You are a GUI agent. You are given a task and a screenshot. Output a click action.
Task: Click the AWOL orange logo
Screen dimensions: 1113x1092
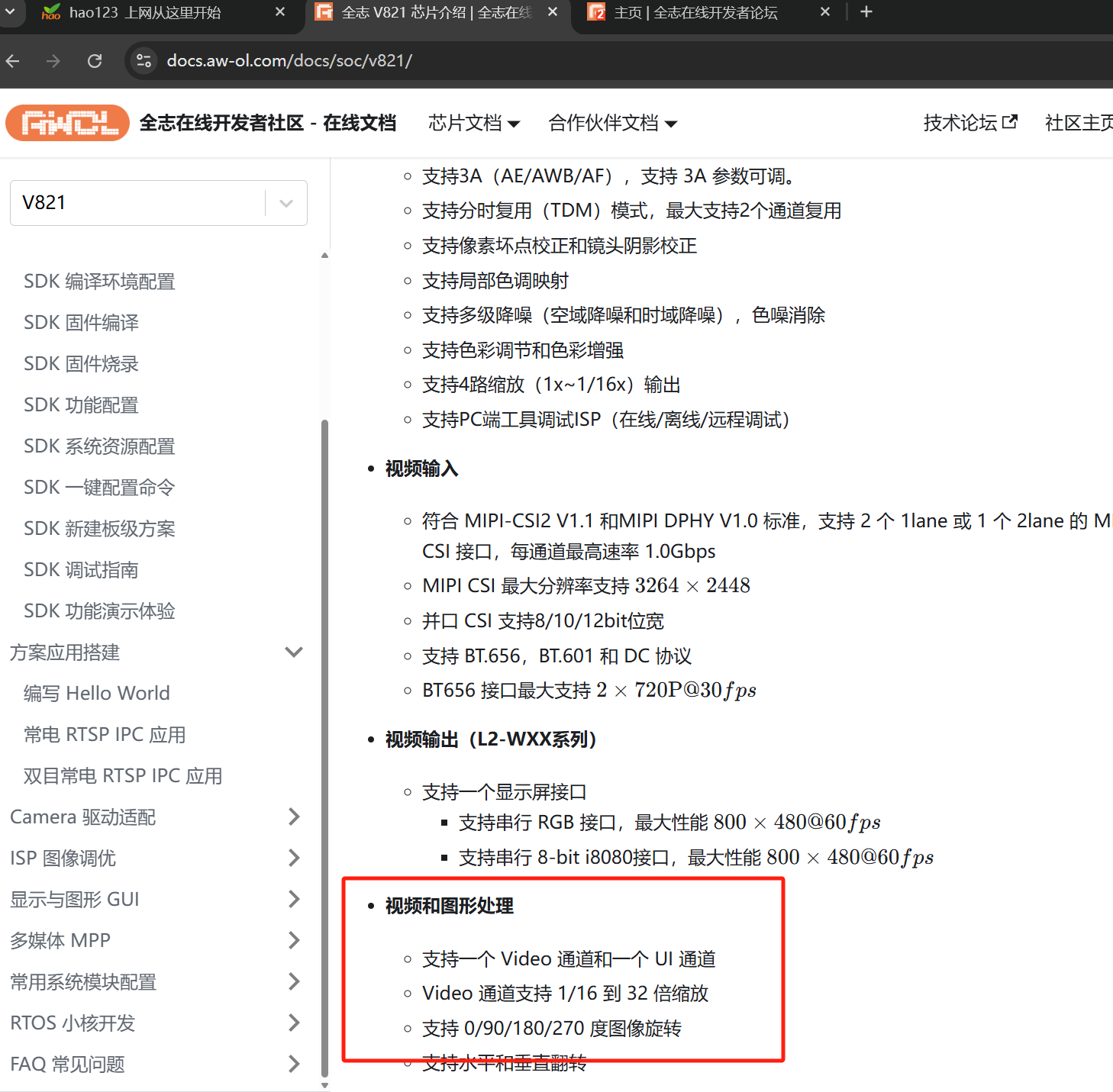(68, 123)
